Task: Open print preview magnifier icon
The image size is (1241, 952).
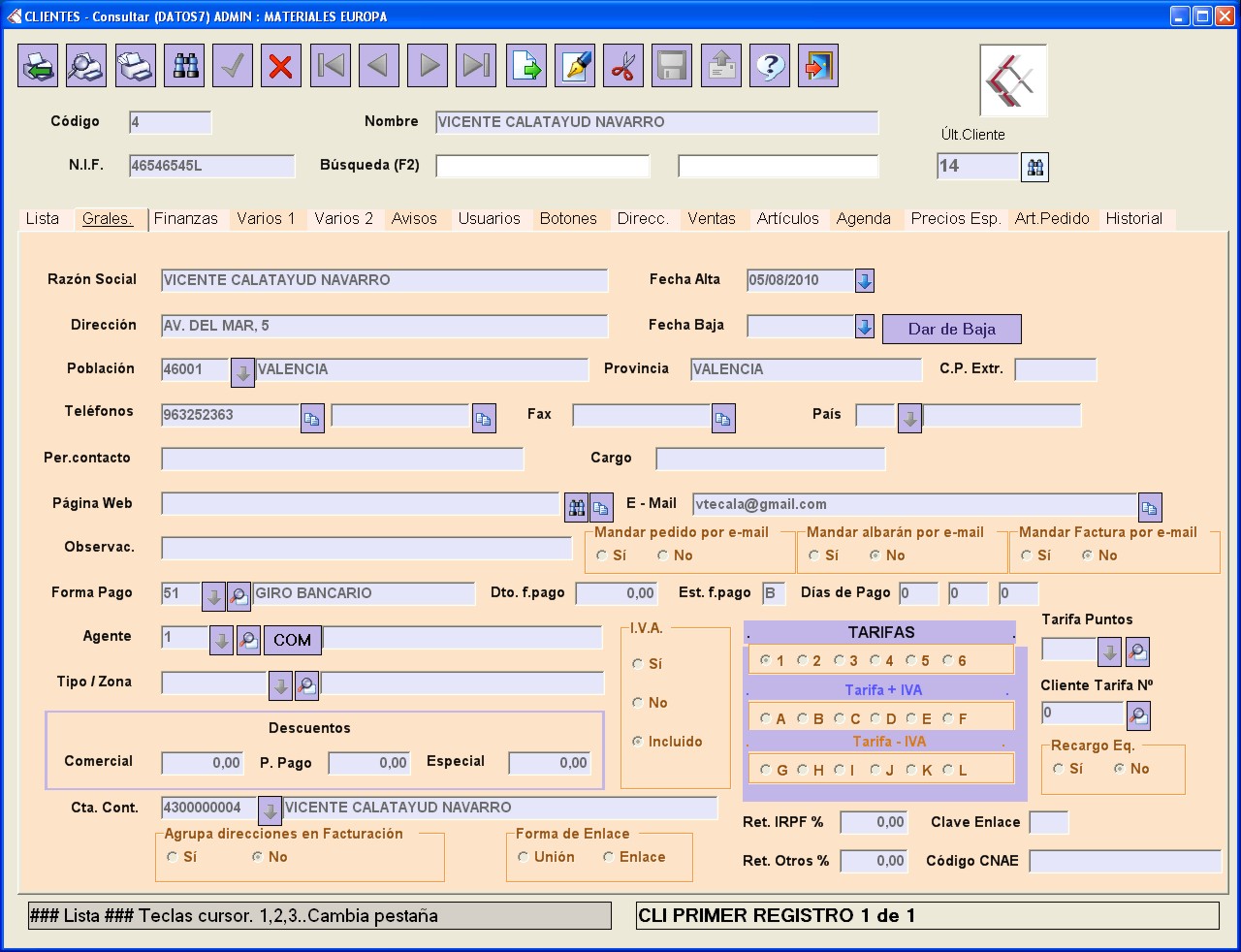Action: pos(86,66)
